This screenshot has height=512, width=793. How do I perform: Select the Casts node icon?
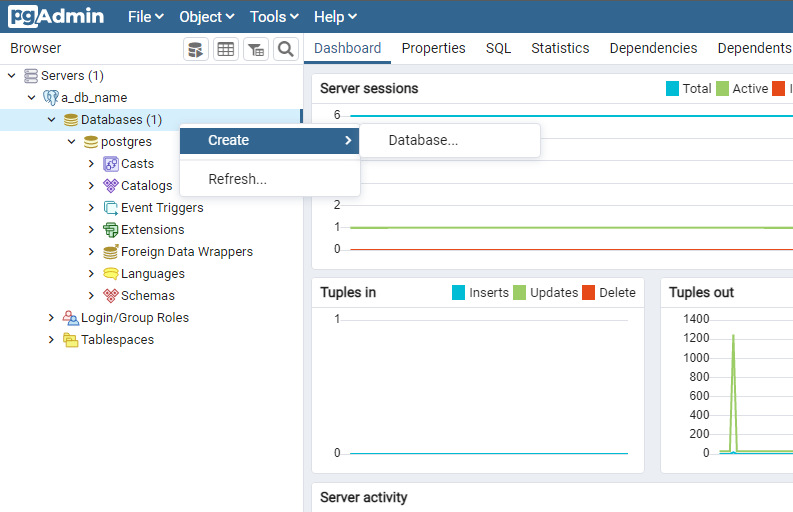point(111,164)
